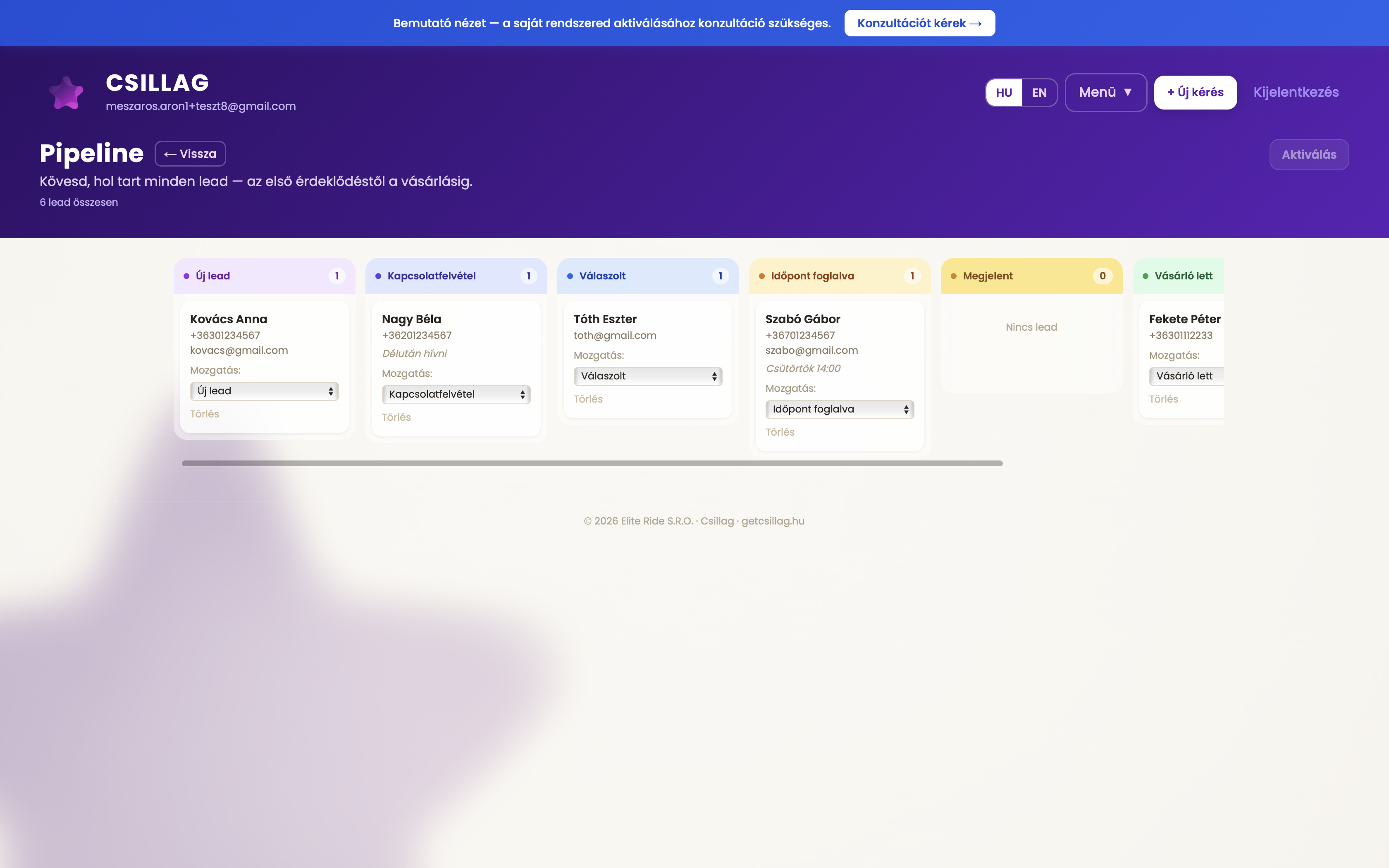Image resolution: width=1389 pixels, height=868 pixels.
Task: Click phone number +36701234567
Action: click(x=800, y=335)
